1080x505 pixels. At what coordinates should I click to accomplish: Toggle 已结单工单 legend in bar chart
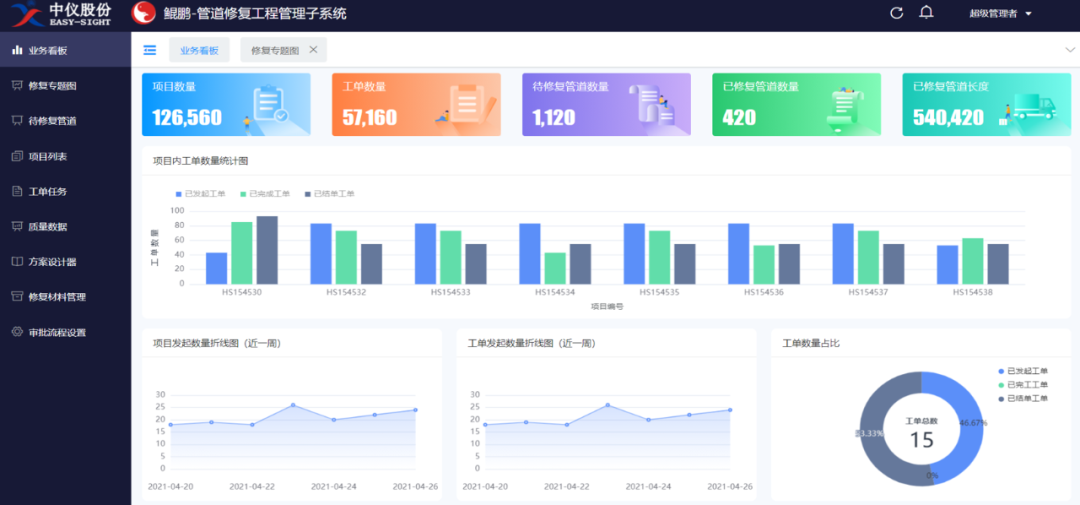pos(329,194)
